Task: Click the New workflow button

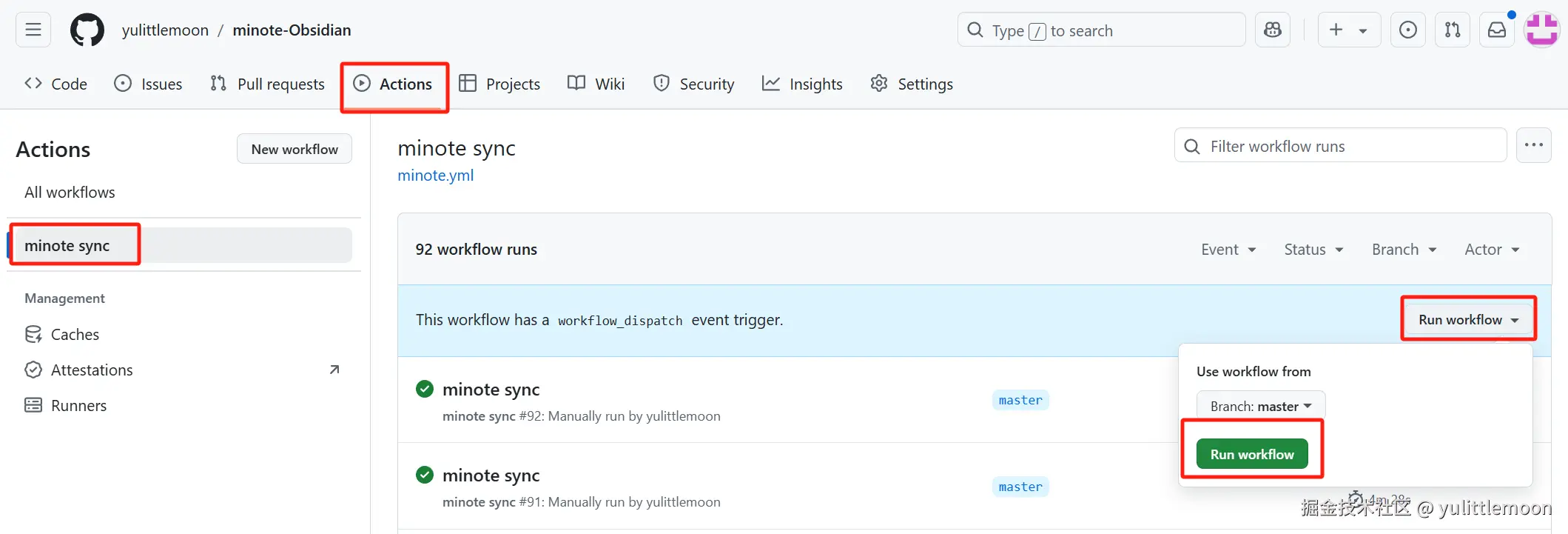Action: tap(295, 149)
